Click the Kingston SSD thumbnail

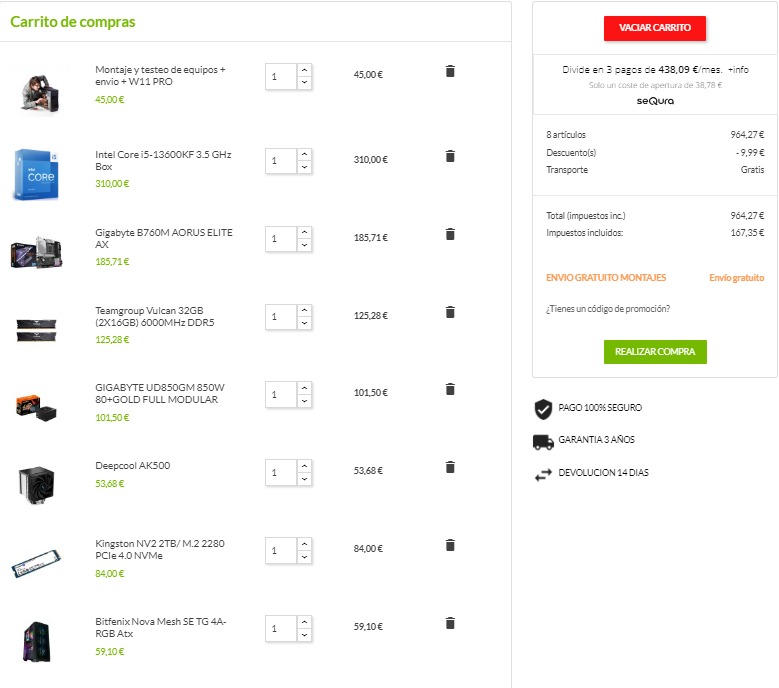point(36,563)
